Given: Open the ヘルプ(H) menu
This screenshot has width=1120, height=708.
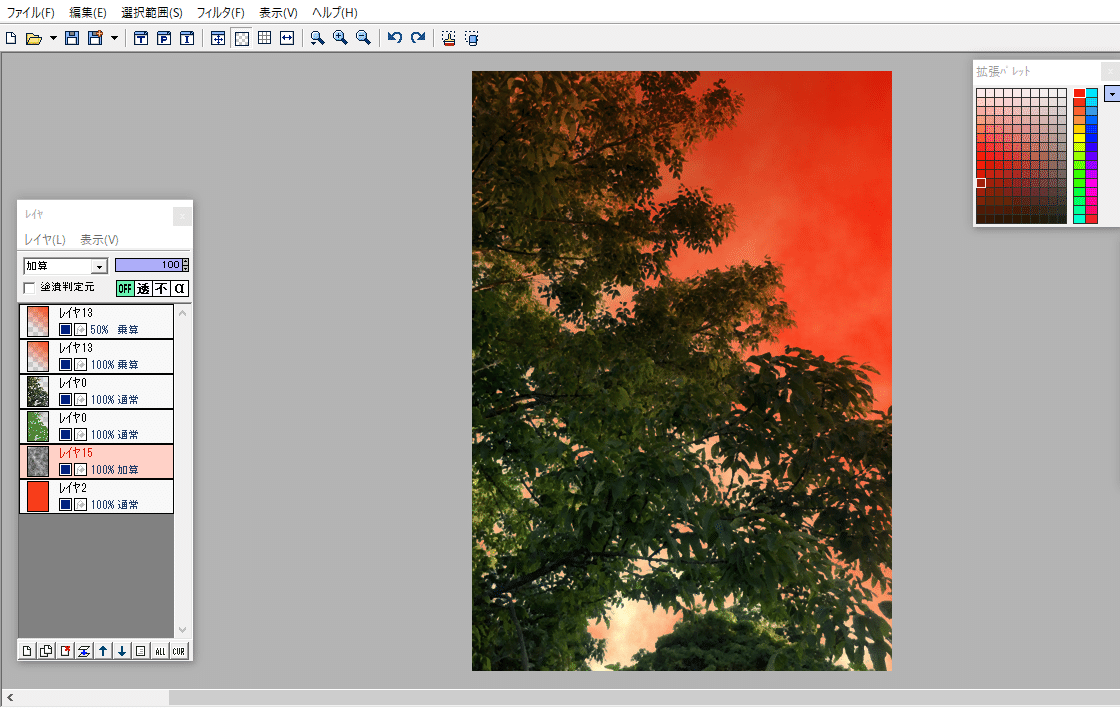Looking at the screenshot, I should click(334, 12).
